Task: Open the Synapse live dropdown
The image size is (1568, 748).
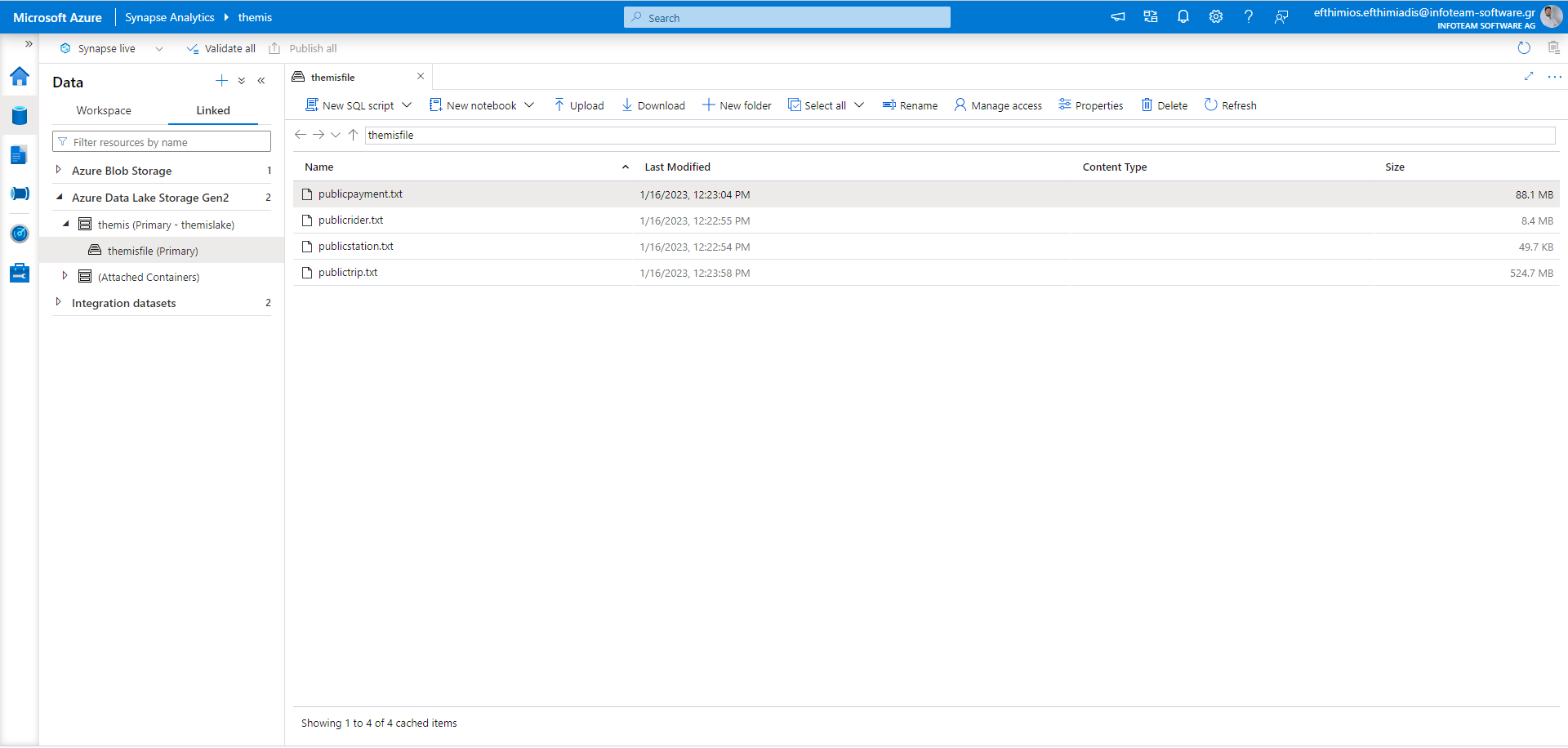Action: tap(158, 48)
